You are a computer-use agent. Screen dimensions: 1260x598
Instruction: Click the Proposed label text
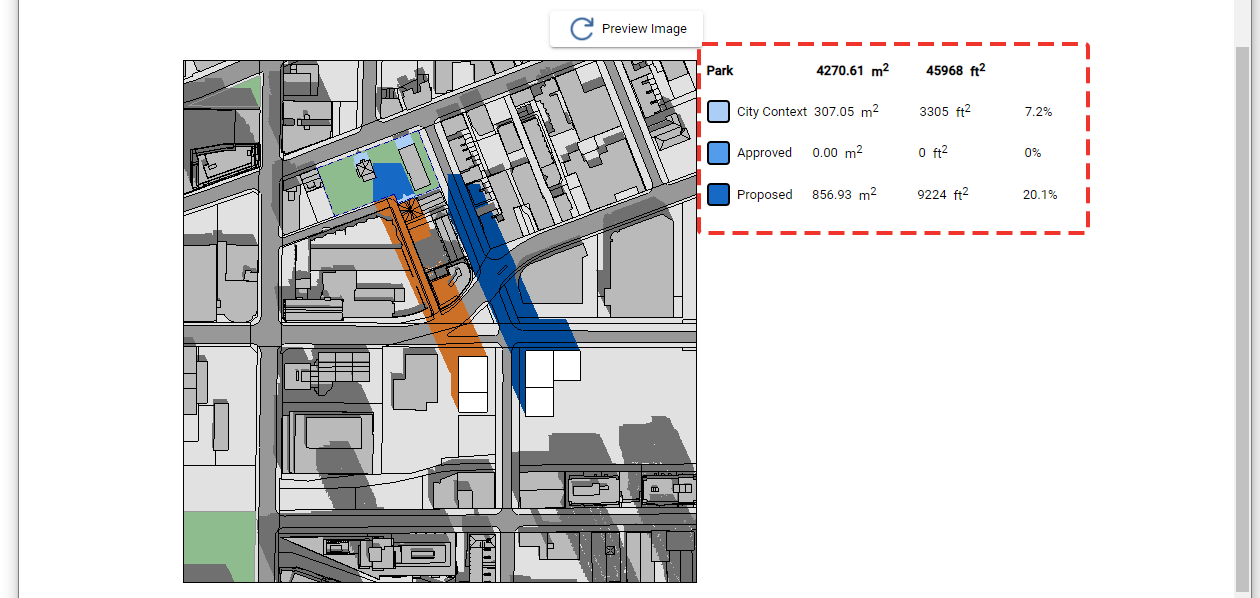(x=764, y=194)
